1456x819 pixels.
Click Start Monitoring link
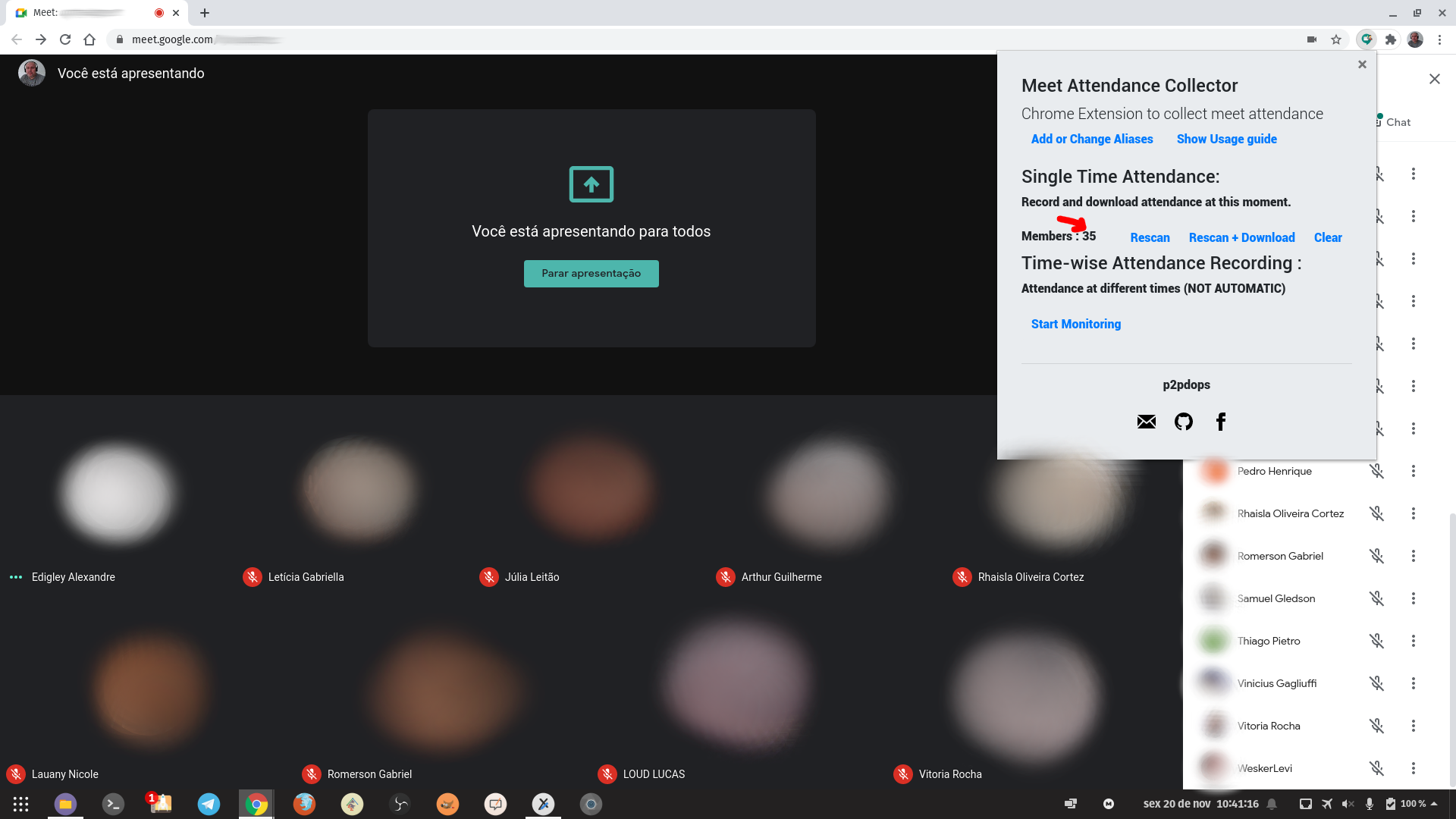pos(1075,324)
